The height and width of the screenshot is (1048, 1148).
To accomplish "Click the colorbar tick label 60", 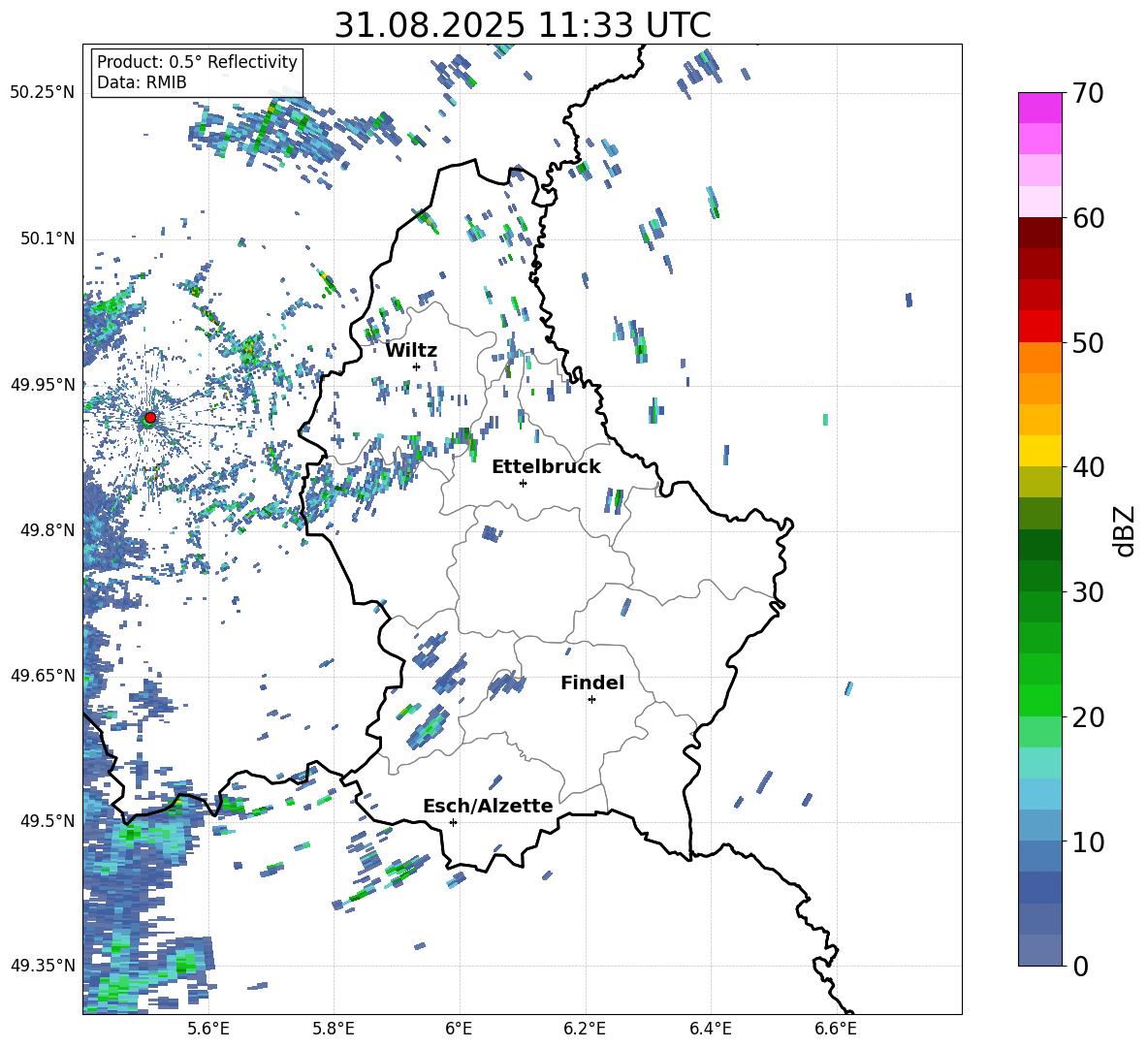I will [x=1087, y=218].
